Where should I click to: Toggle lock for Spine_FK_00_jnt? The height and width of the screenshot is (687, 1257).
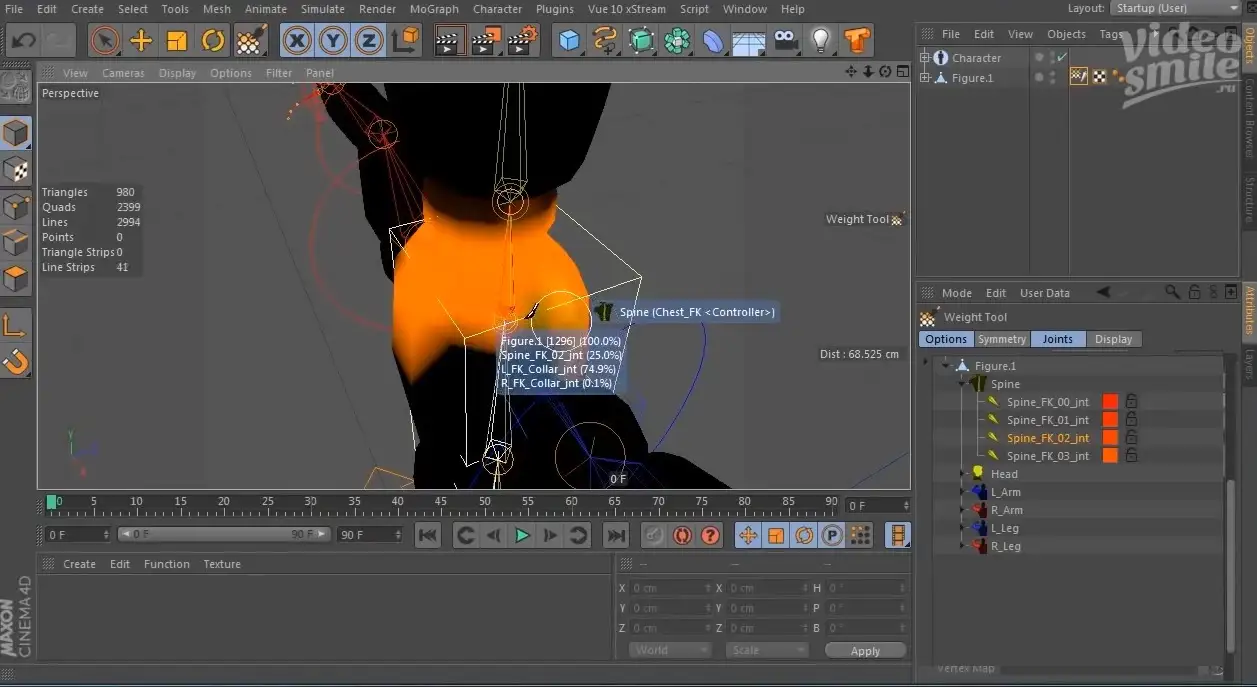pyautogui.click(x=1131, y=402)
